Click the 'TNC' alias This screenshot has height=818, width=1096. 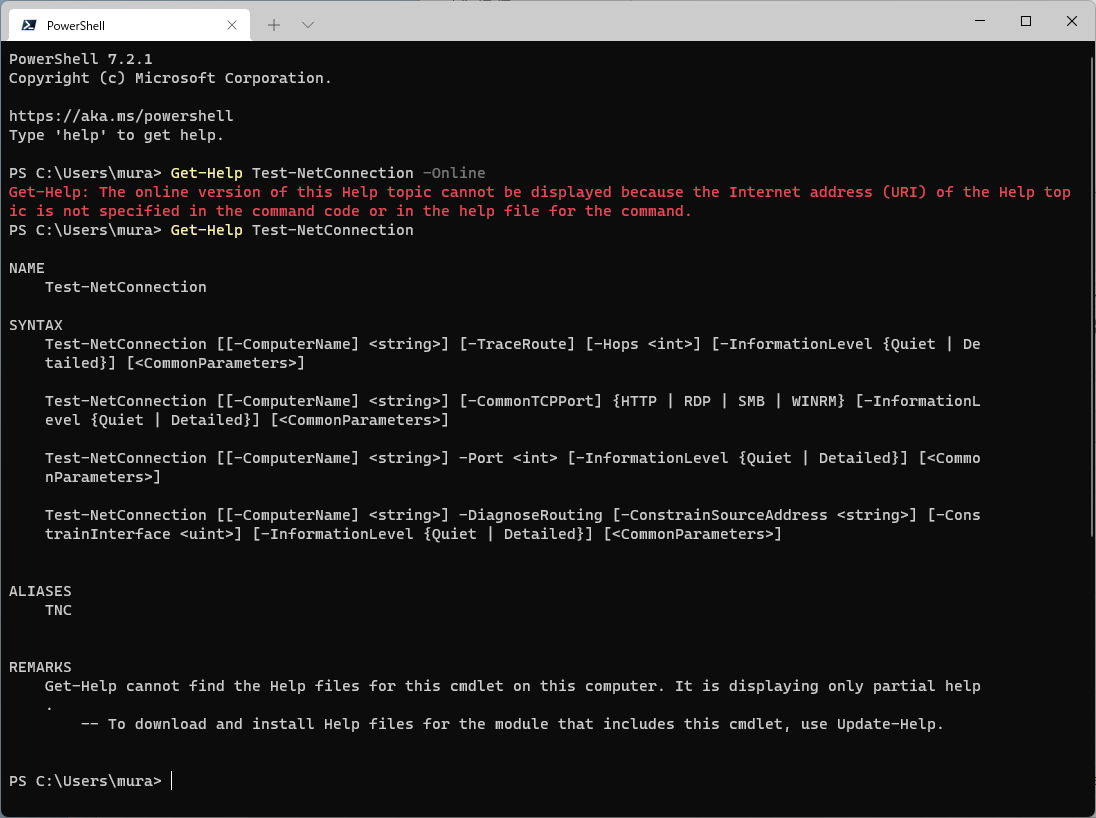[x=58, y=610]
